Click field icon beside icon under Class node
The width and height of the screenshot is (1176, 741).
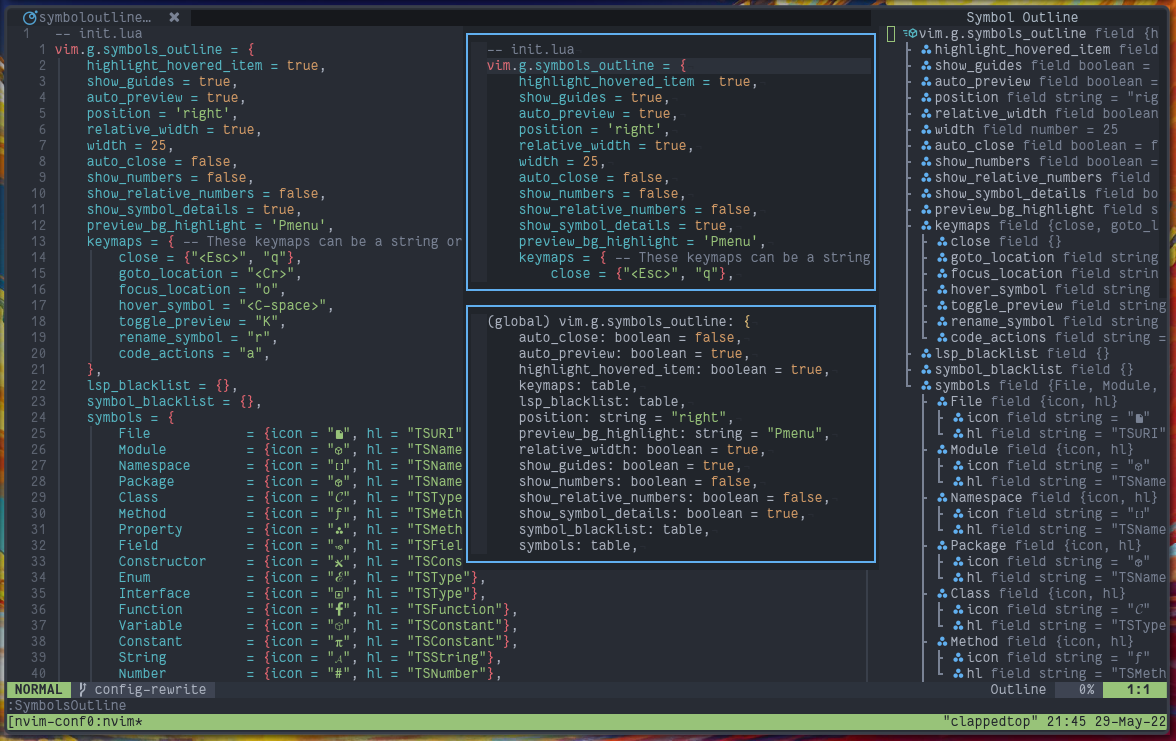(958, 609)
